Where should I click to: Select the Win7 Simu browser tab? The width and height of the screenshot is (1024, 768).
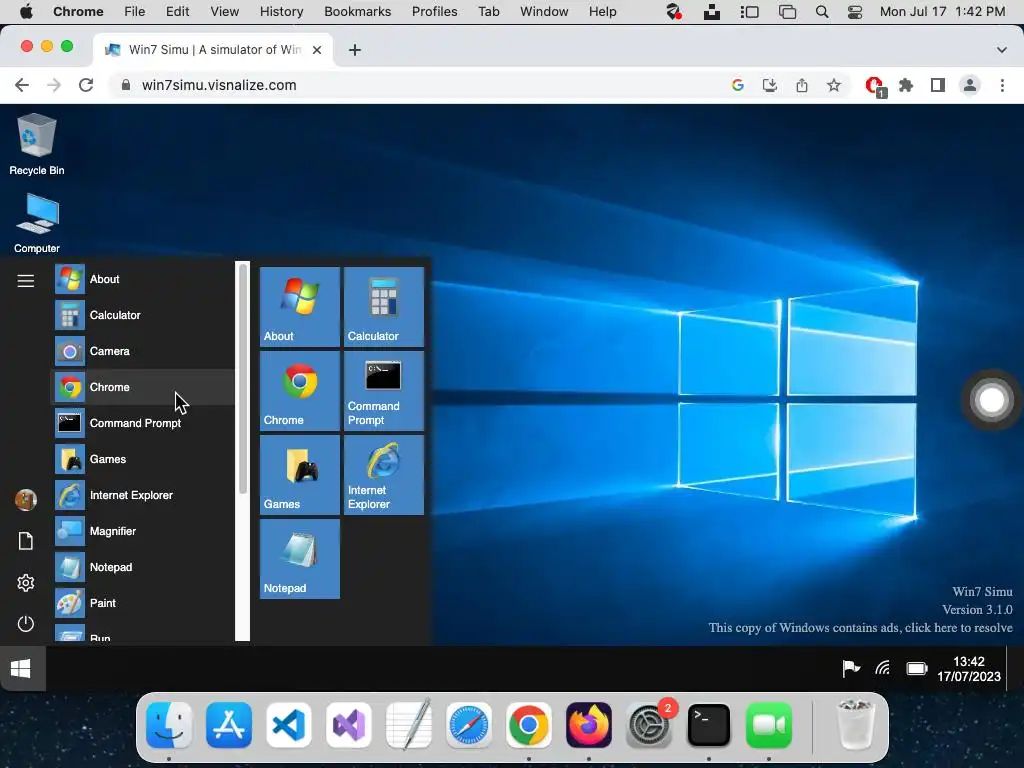(x=213, y=50)
